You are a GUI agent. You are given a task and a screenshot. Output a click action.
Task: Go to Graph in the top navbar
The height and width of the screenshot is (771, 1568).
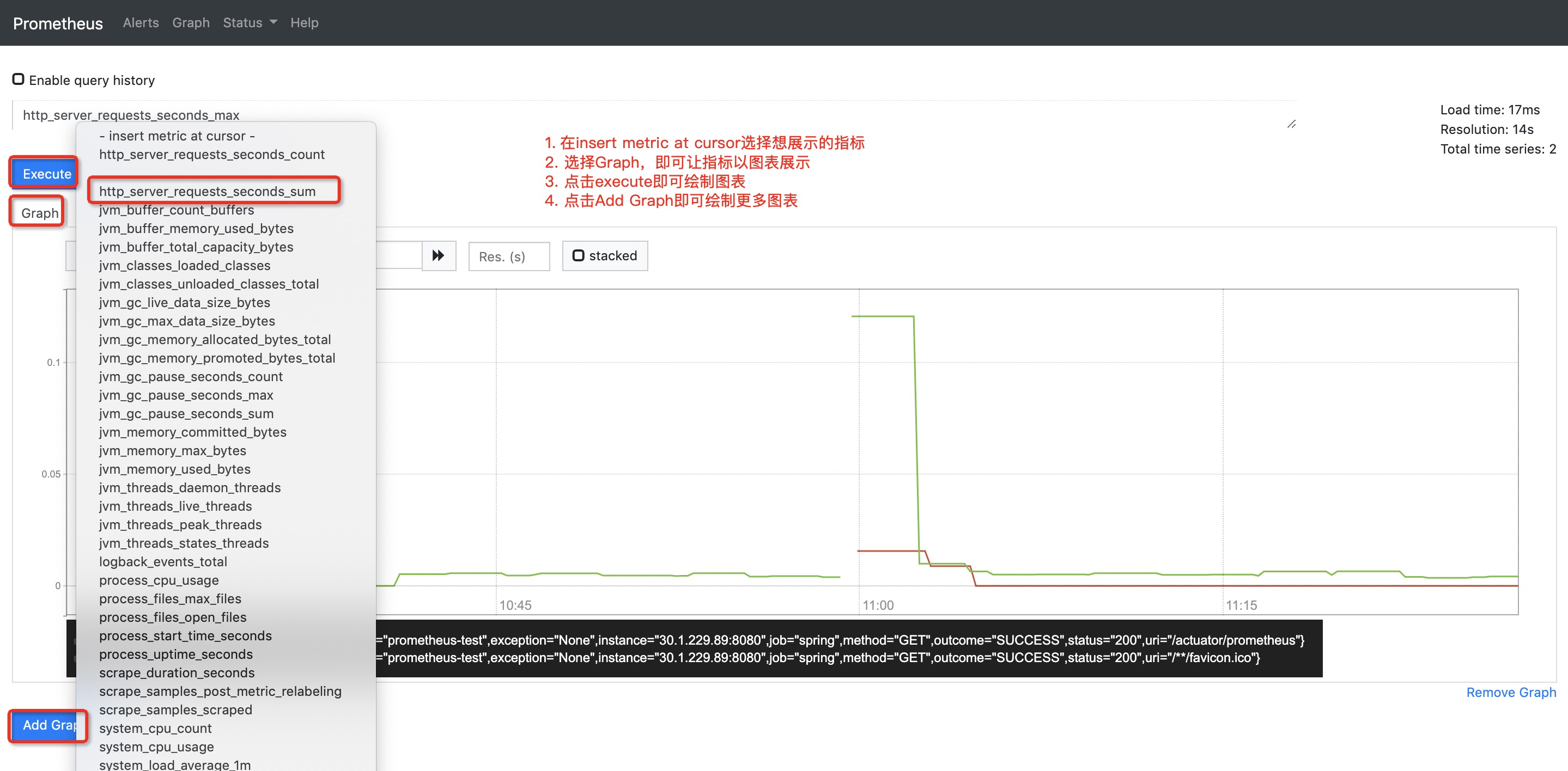[x=191, y=22]
